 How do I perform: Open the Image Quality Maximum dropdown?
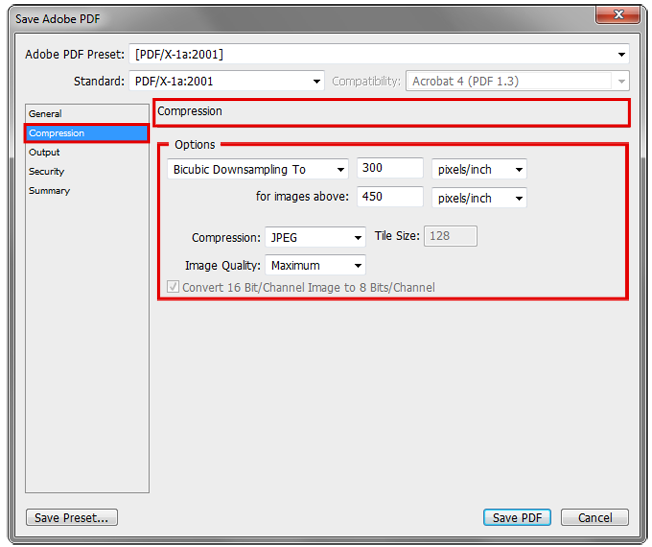[x=315, y=265]
